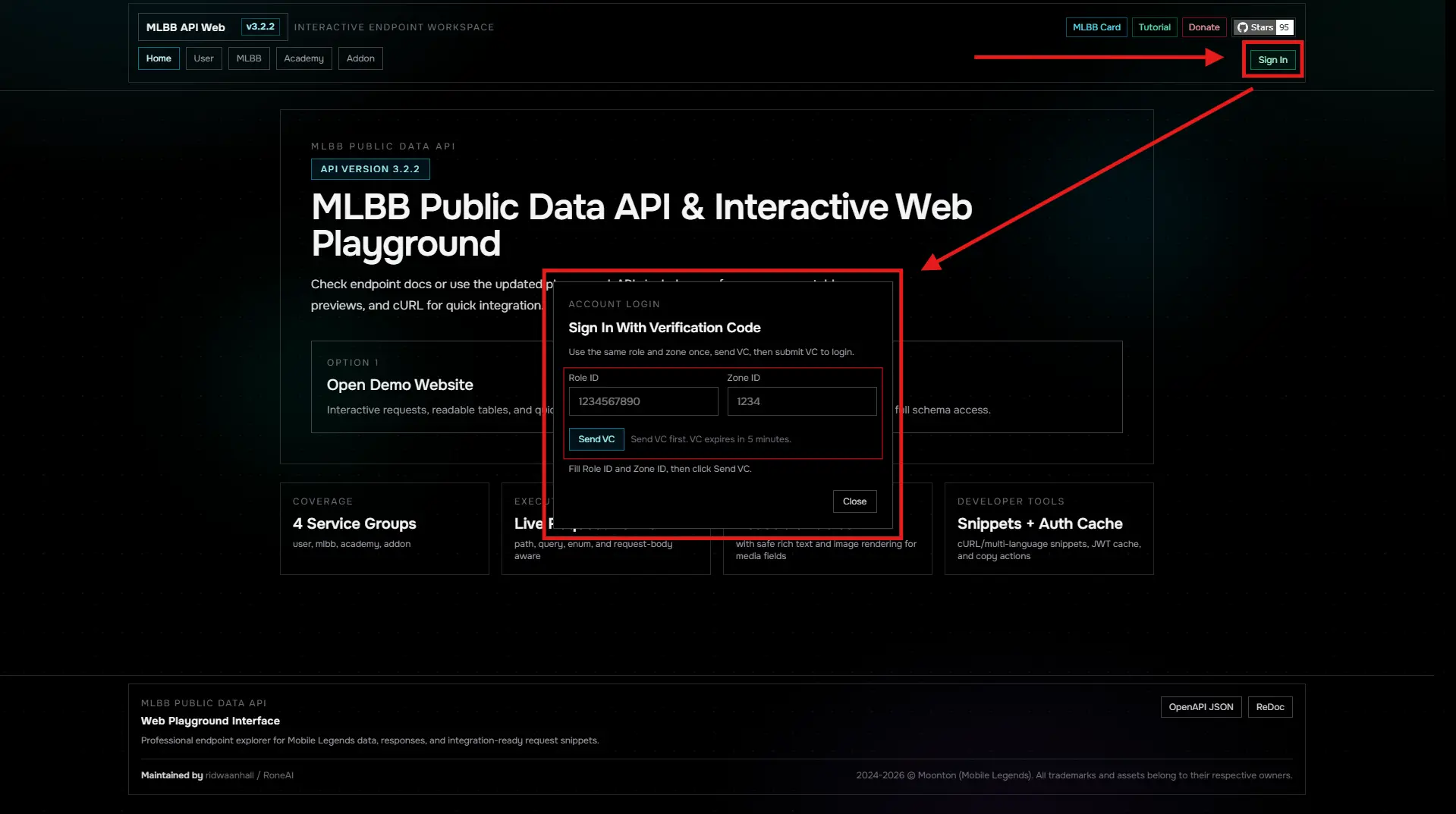Open the Tutorial page

[1154, 27]
